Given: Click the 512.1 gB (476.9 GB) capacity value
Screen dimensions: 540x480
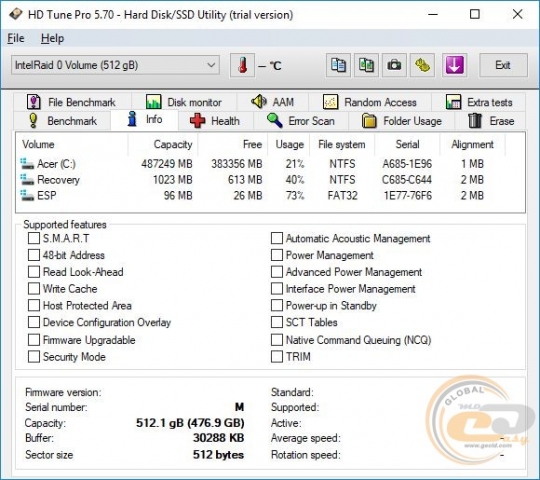Looking at the screenshot, I should click(190, 422).
